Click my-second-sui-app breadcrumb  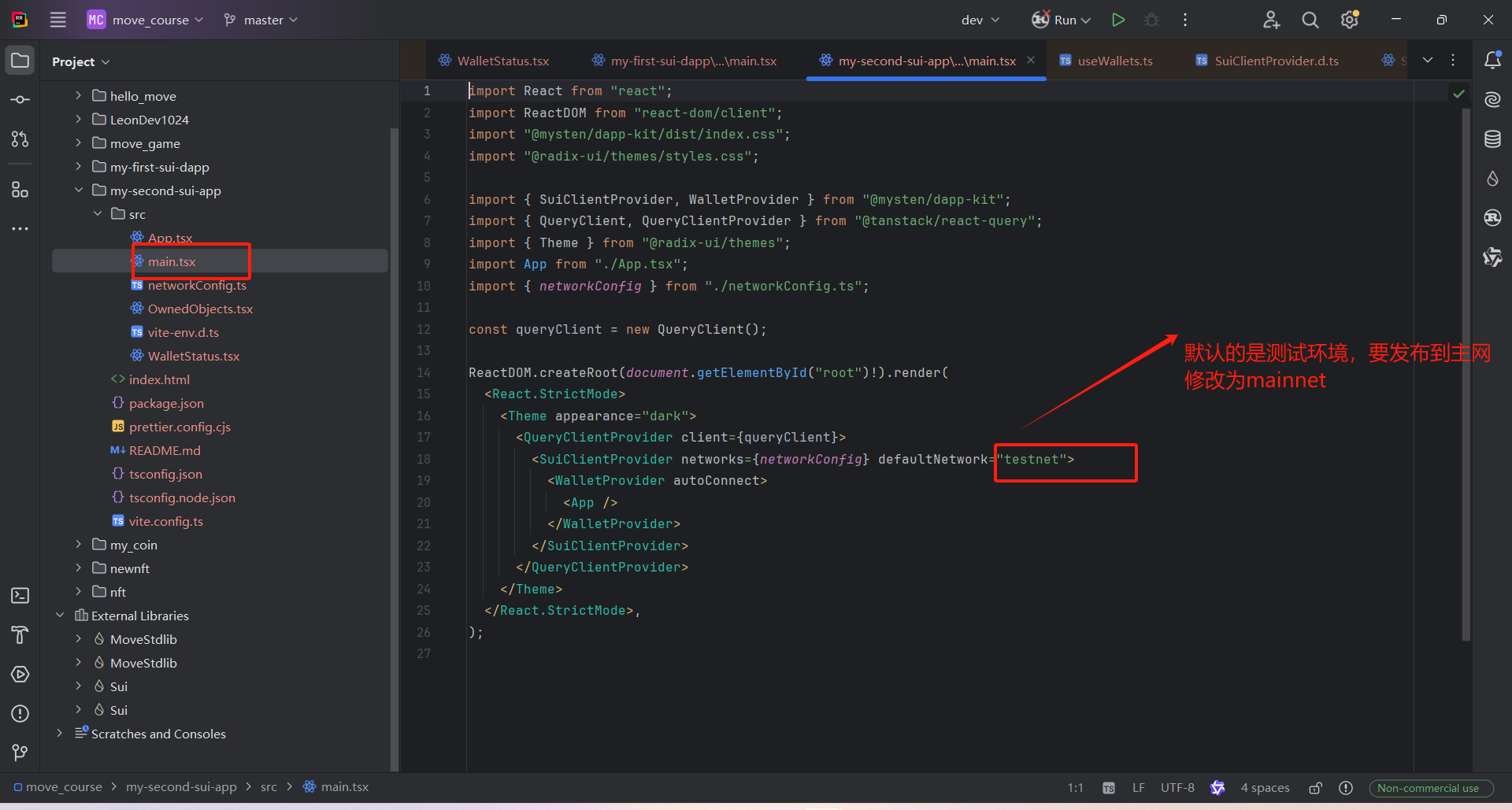[x=181, y=787]
